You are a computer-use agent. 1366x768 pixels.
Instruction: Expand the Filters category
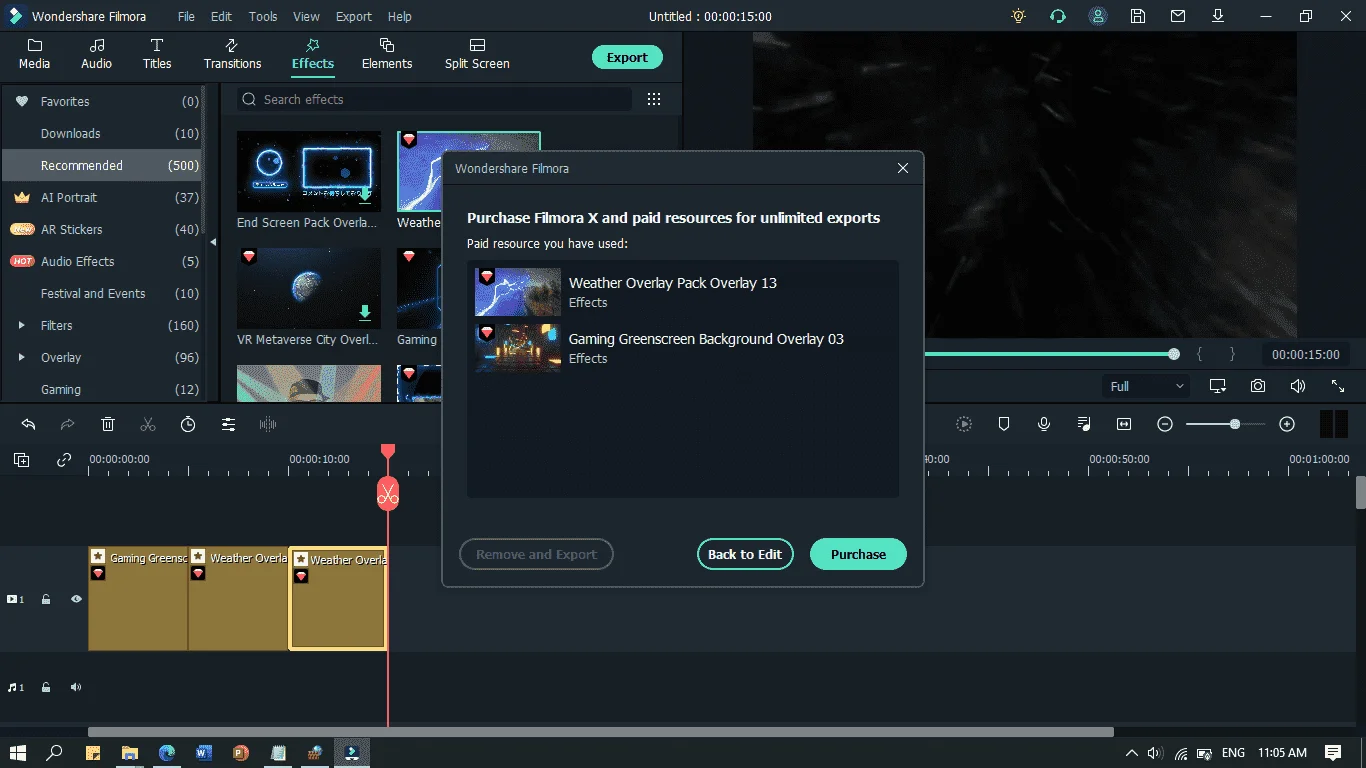pyautogui.click(x=22, y=325)
